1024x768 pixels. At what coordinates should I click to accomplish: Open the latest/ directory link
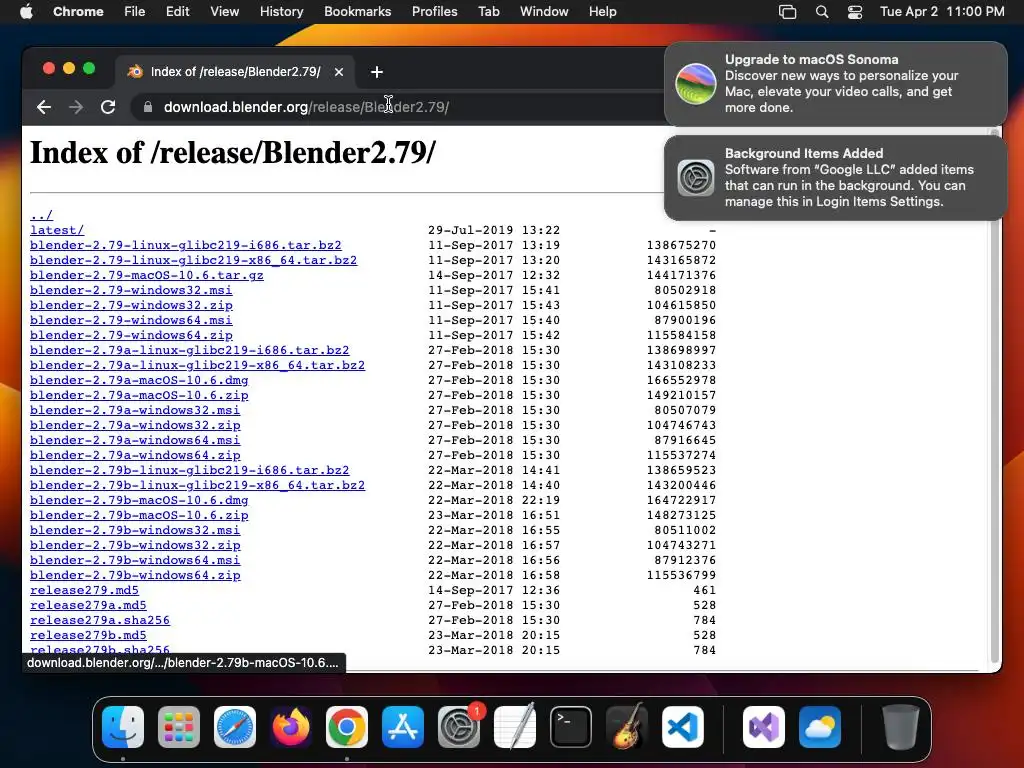57,230
